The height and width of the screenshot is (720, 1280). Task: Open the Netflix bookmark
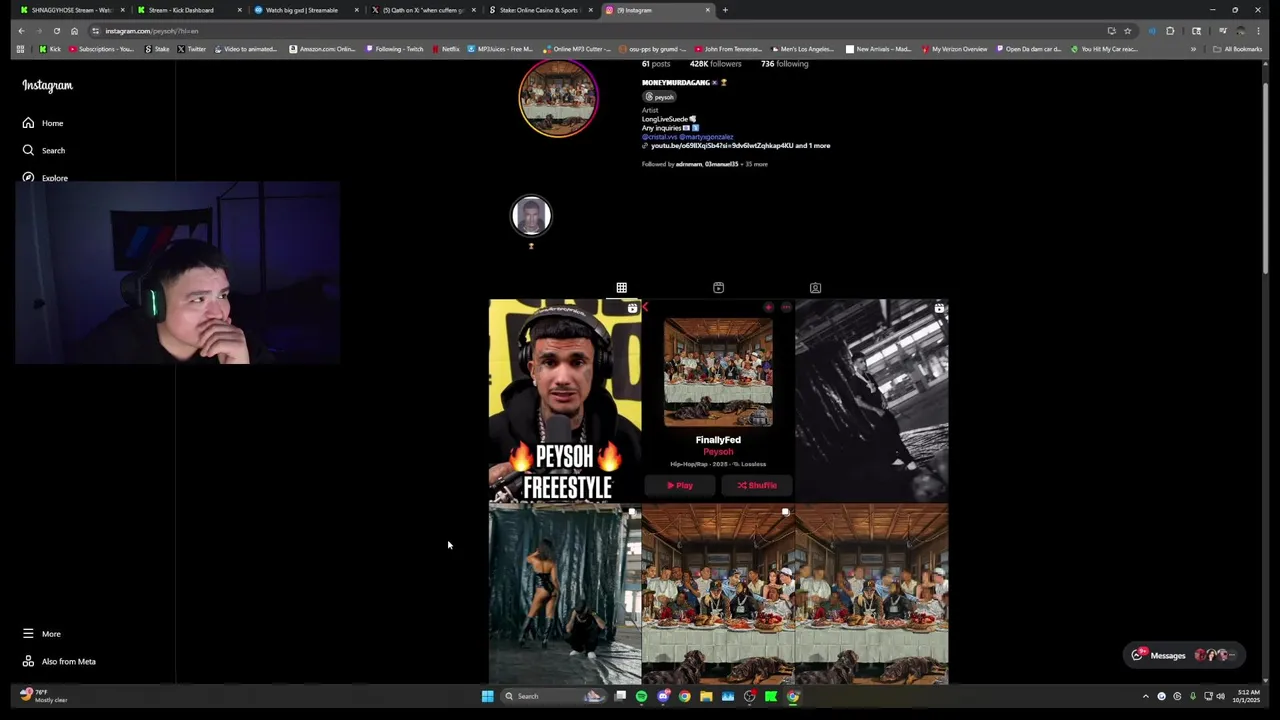click(x=446, y=49)
